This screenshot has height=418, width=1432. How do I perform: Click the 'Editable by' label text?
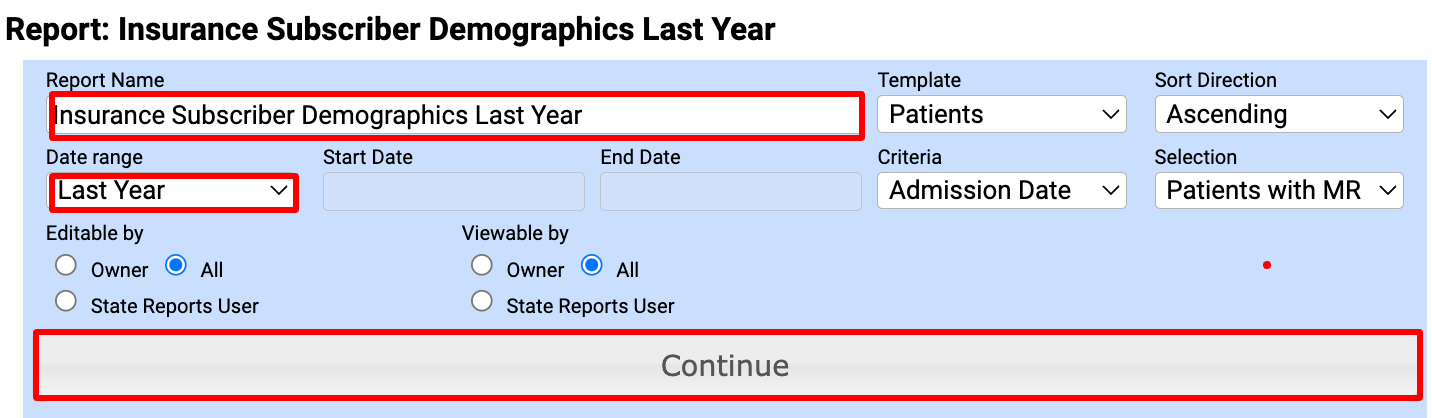(x=95, y=233)
